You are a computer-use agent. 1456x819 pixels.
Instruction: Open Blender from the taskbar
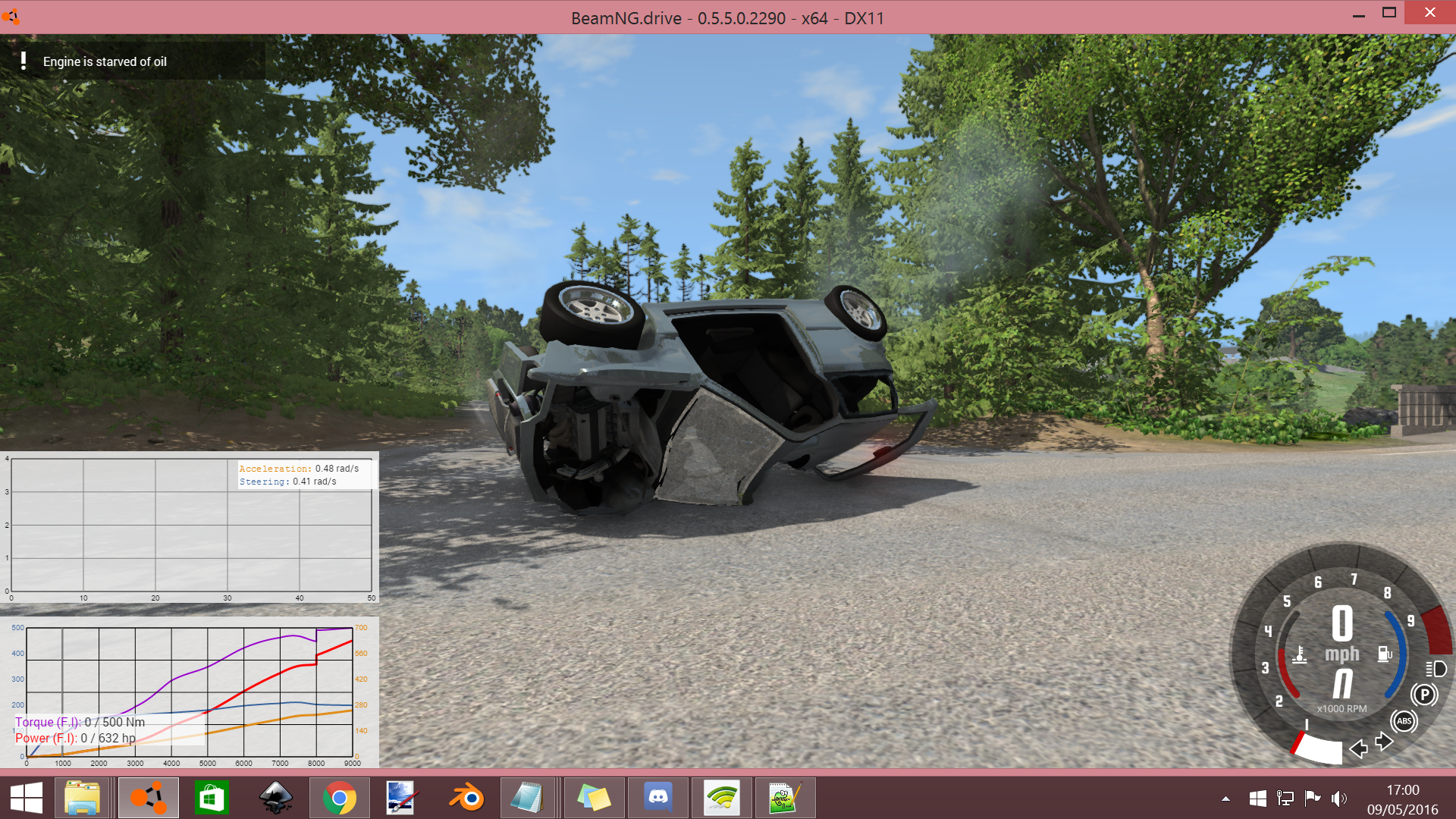466,798
